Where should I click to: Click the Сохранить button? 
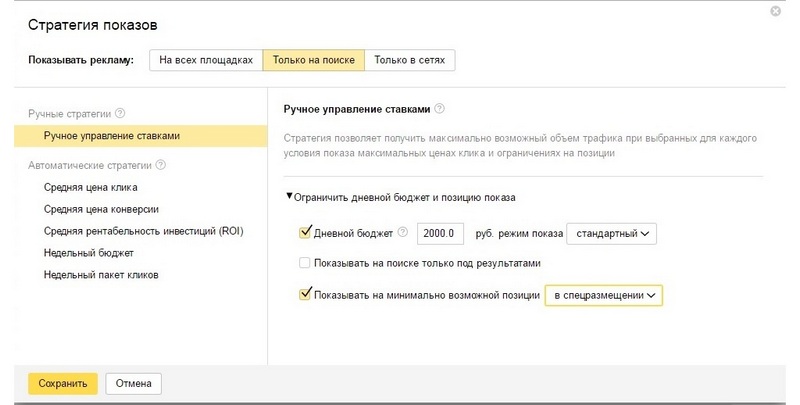[x=63, y=384]
